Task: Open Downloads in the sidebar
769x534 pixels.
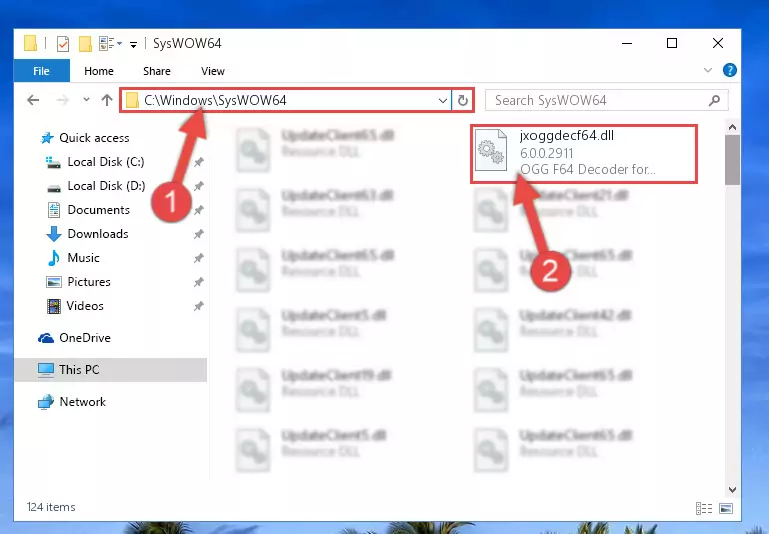Action: click(98, 234)
